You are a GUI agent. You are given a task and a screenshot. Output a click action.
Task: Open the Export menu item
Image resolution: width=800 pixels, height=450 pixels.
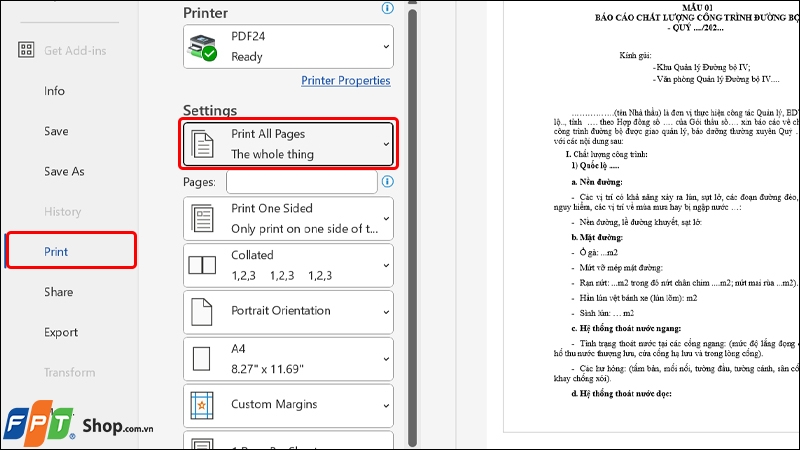point(61,332)
